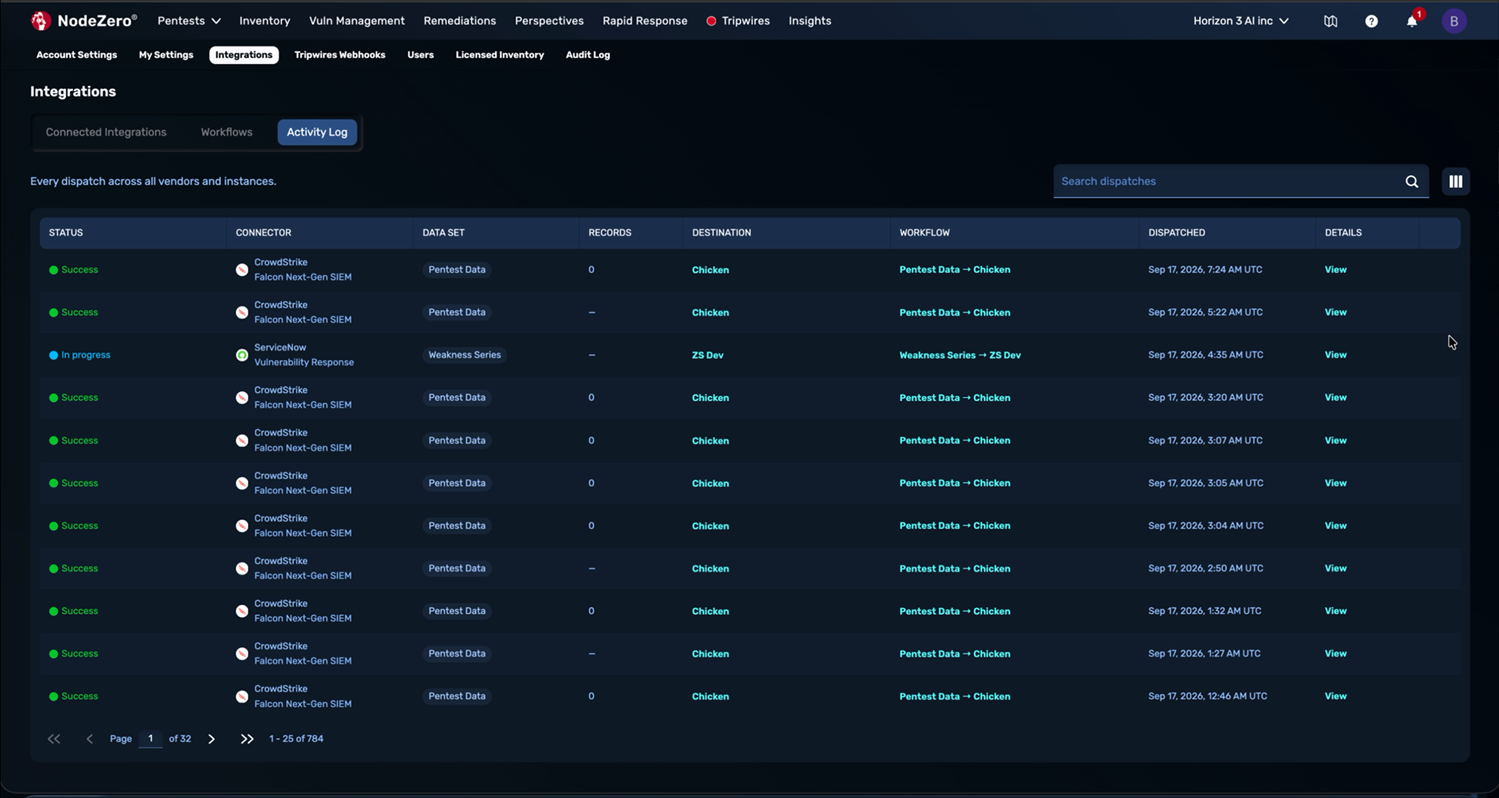Open the Horizon 3 AI inc account dropdown
The image size is (1499, 798).
[1241, 21]
